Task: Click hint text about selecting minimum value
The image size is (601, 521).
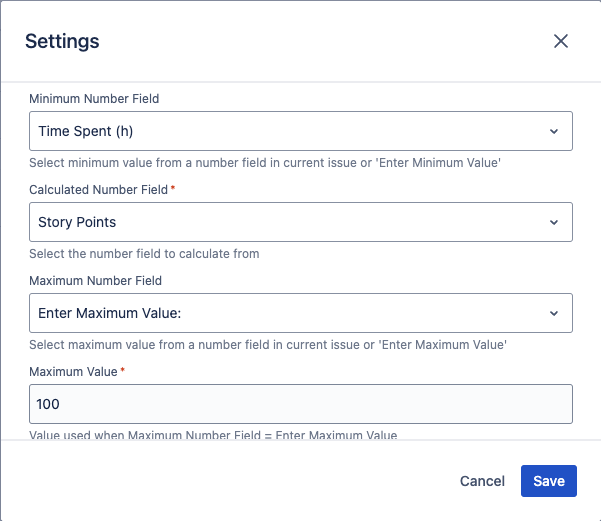Action: tap(265, 162)
